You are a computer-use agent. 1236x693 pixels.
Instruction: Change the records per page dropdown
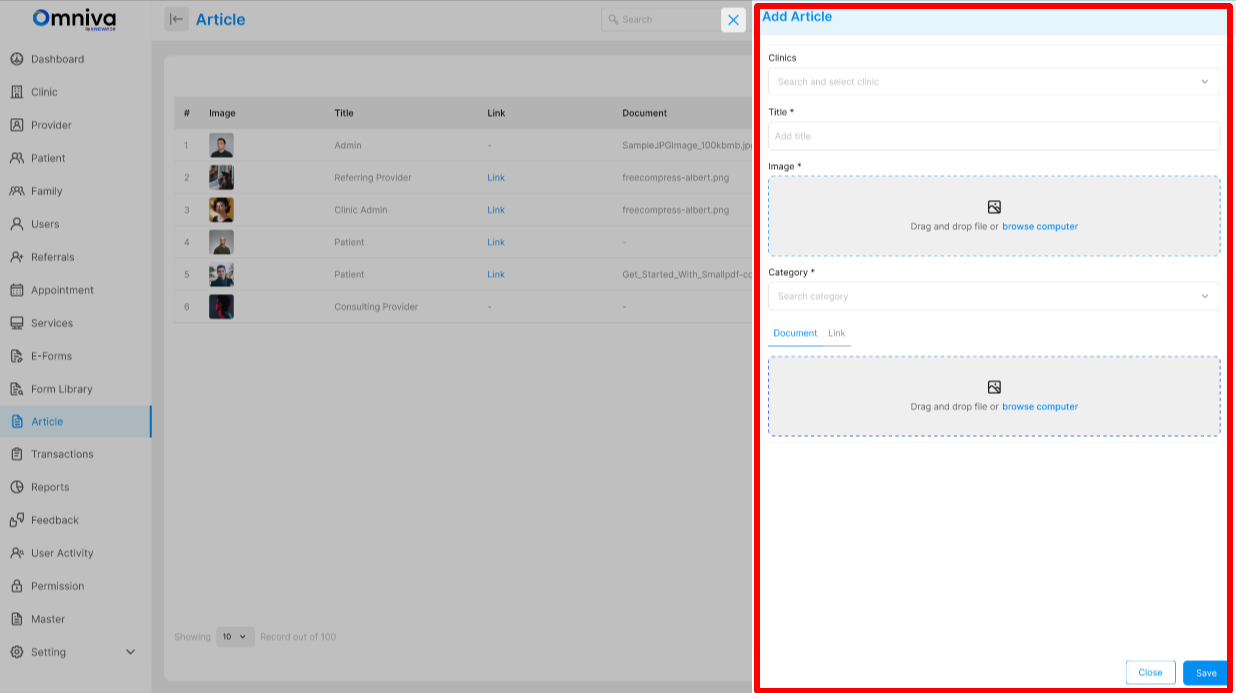[x=235, y=637]
